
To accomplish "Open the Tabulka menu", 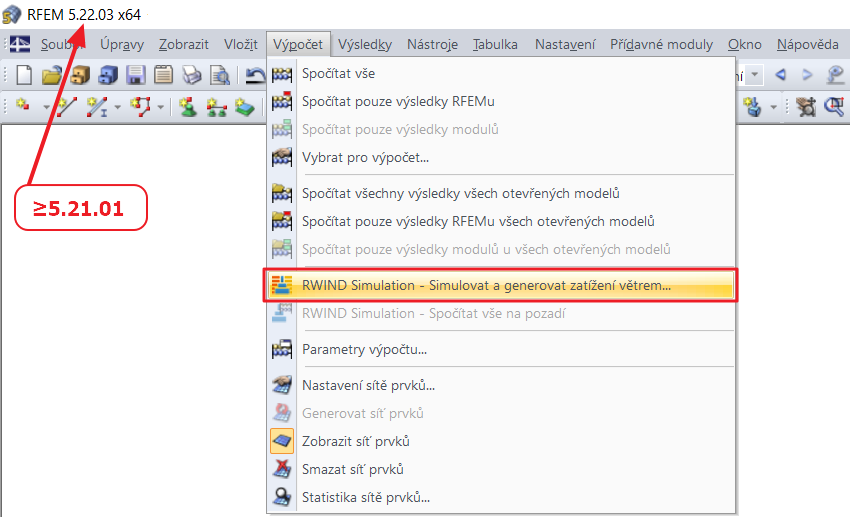I will click(495, 44).
